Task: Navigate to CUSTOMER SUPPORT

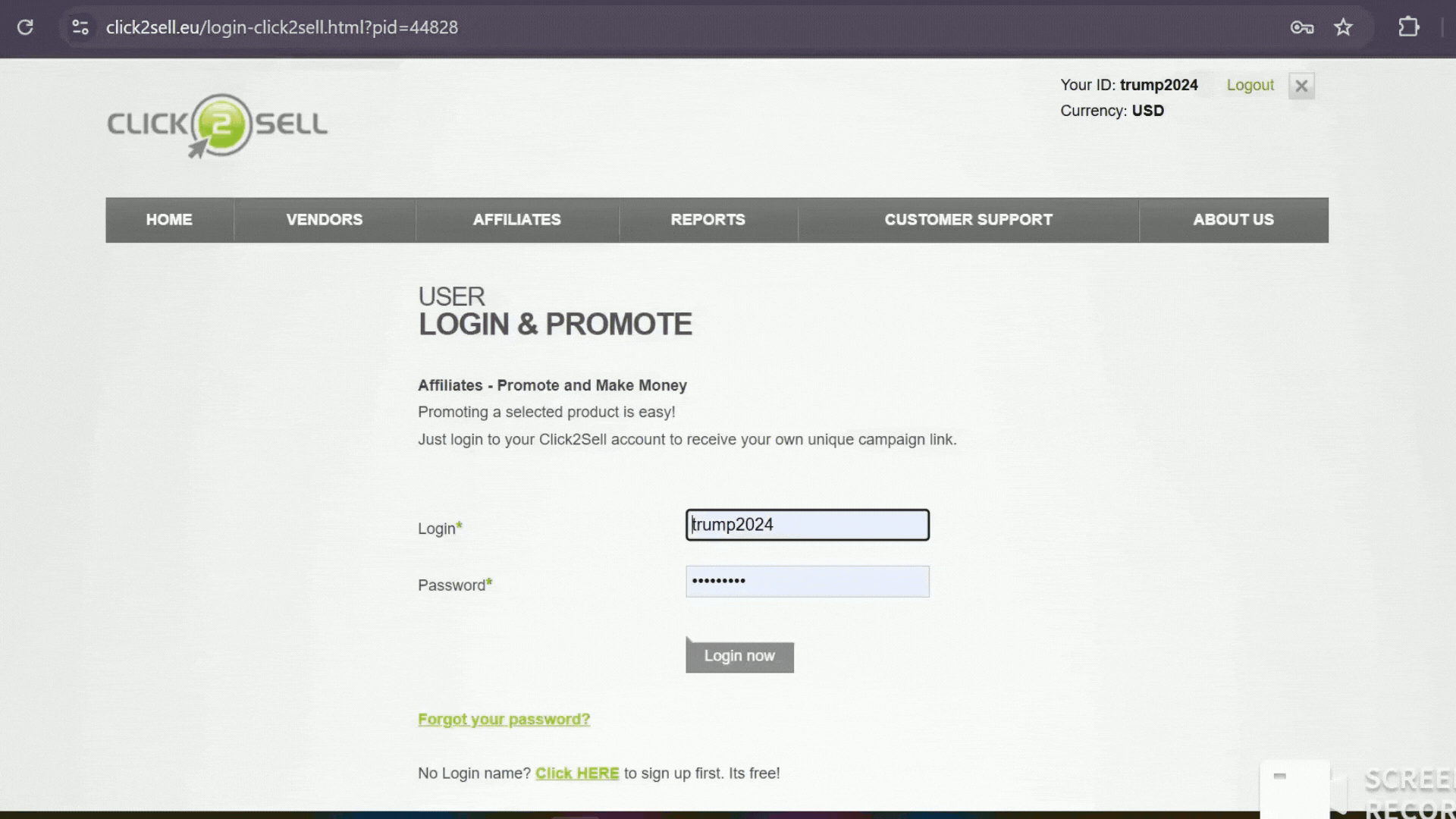Action: coord(968,220)
